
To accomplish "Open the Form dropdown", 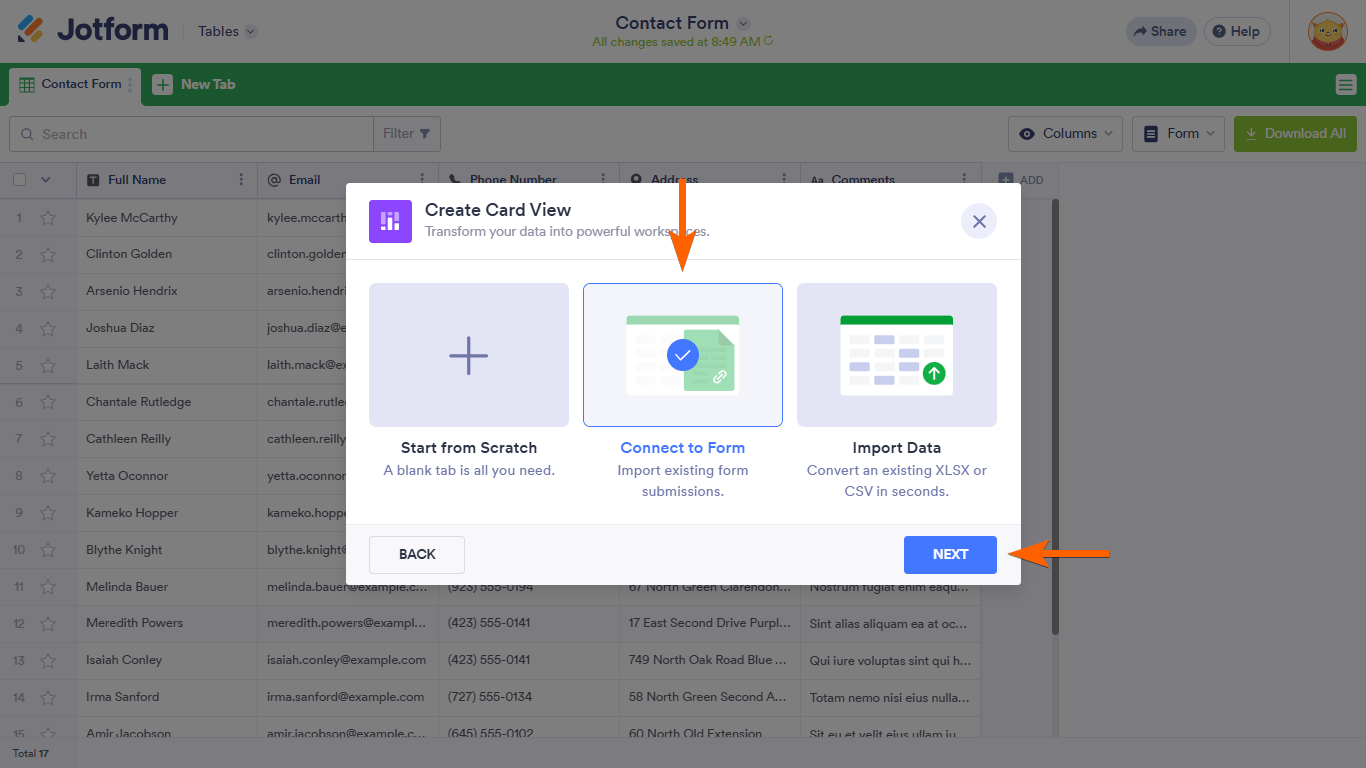I will point(1178,134).
